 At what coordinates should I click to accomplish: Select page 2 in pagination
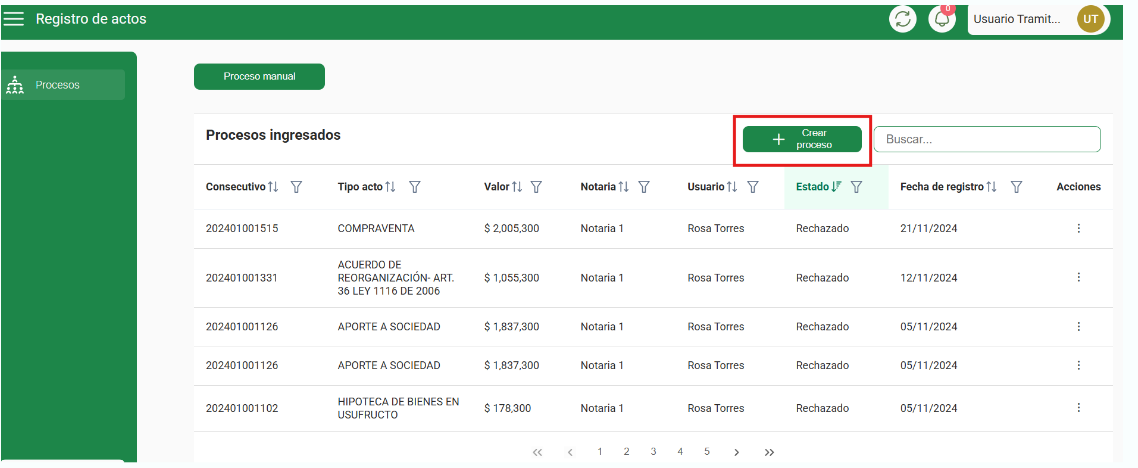coord(626,451)
